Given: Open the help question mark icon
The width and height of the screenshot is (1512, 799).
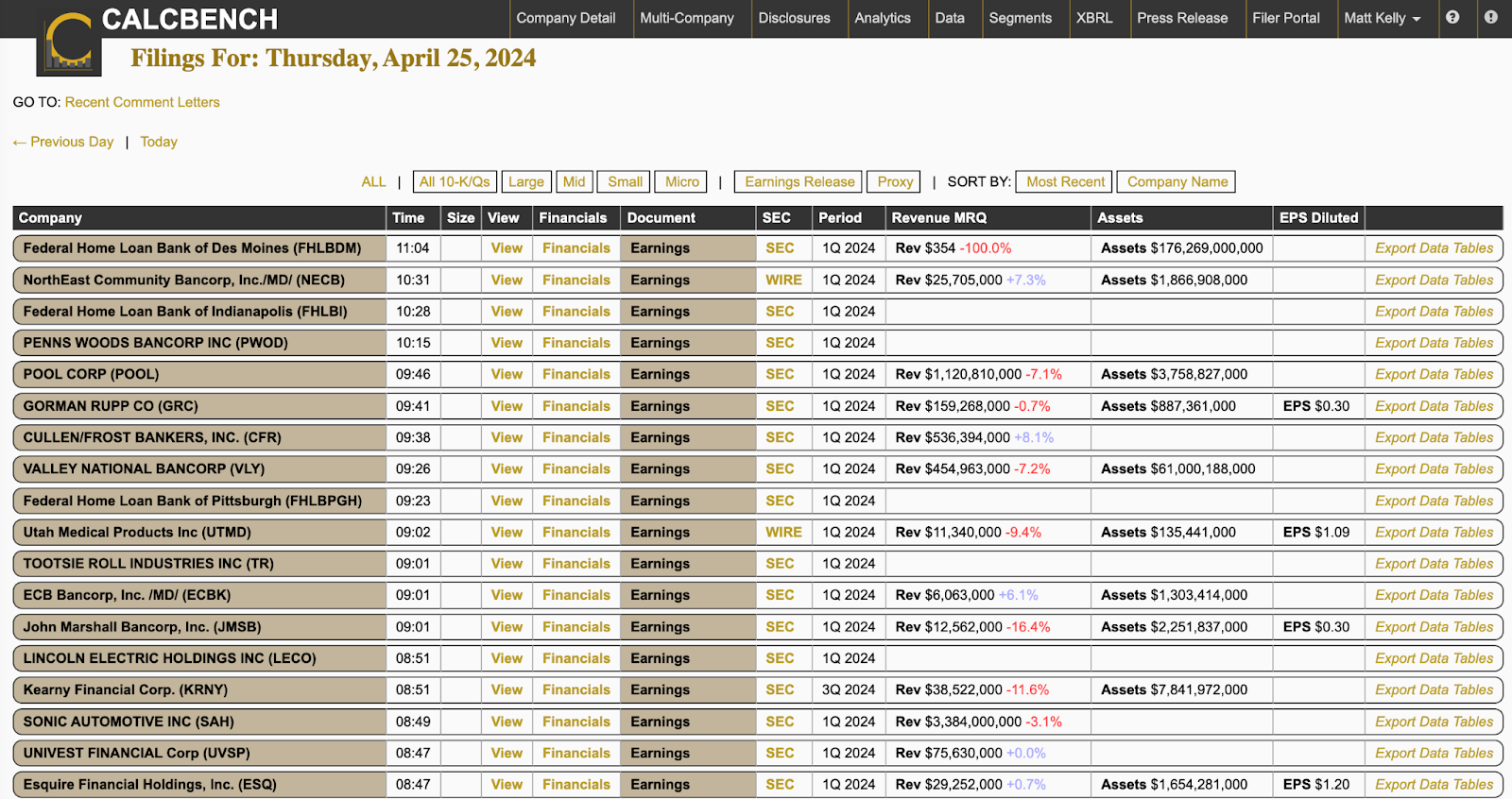Looking at the screenshot, I should [1452, 17].
